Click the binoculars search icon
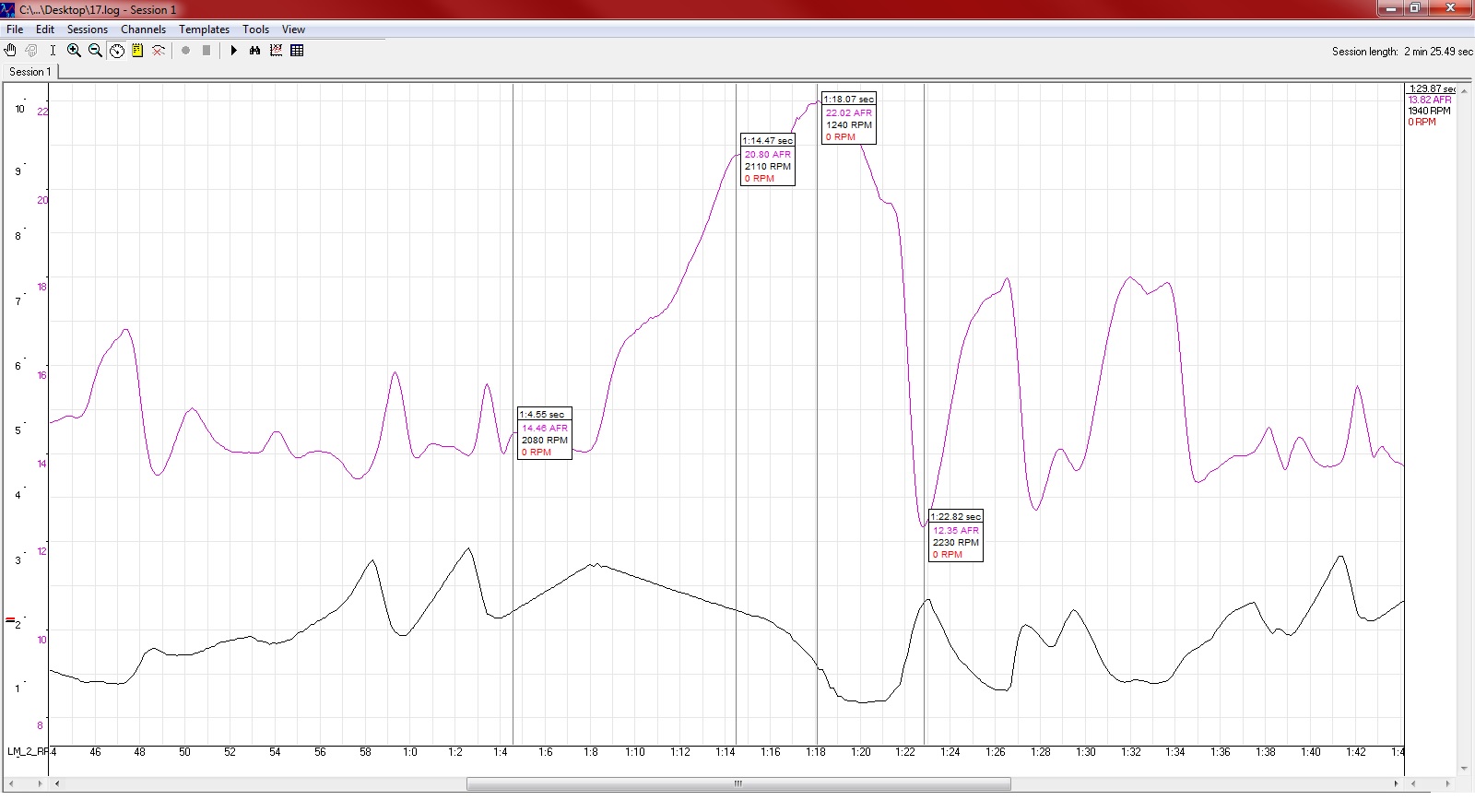 click(x=255, y=51)
